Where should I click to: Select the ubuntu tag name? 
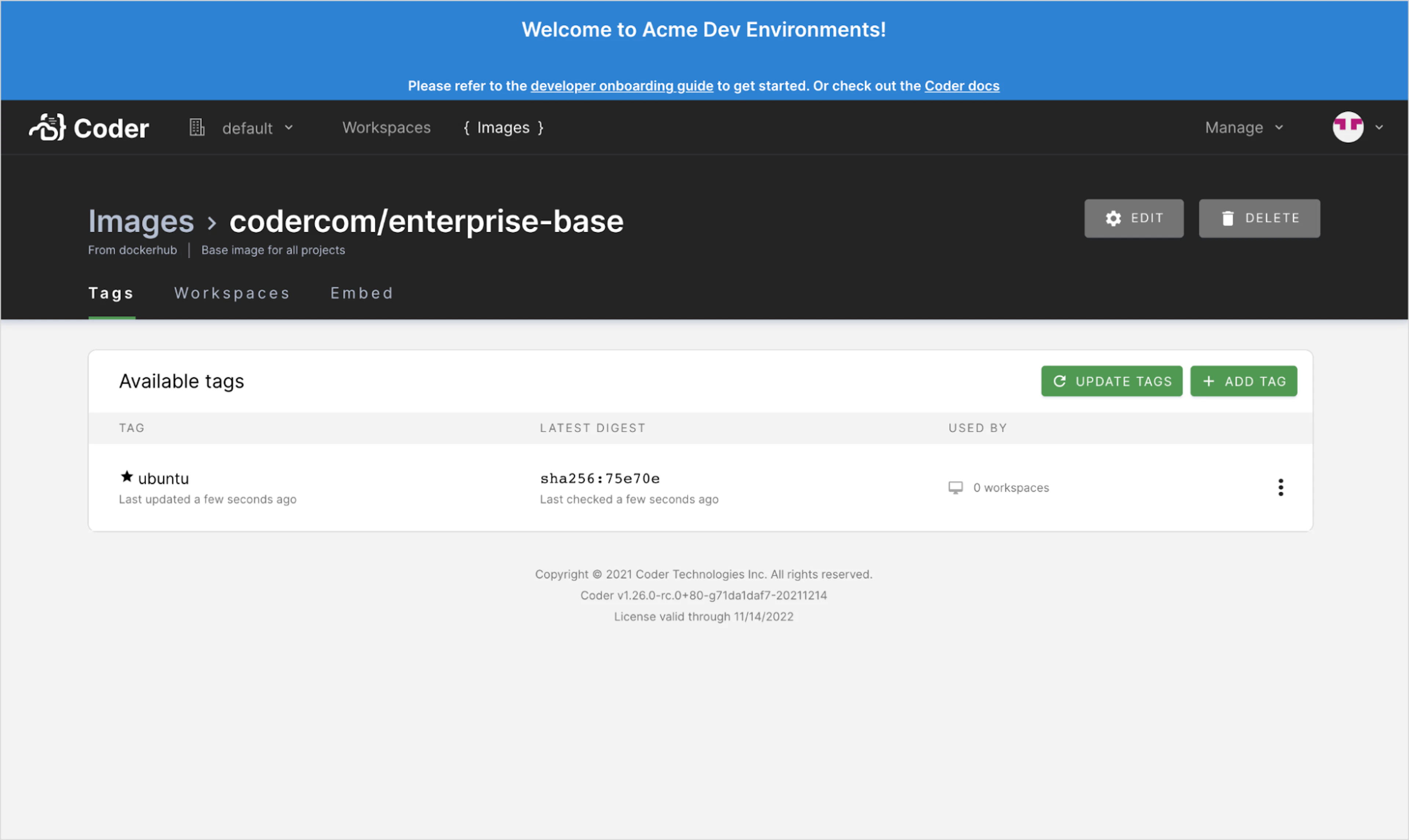(164, 479)
